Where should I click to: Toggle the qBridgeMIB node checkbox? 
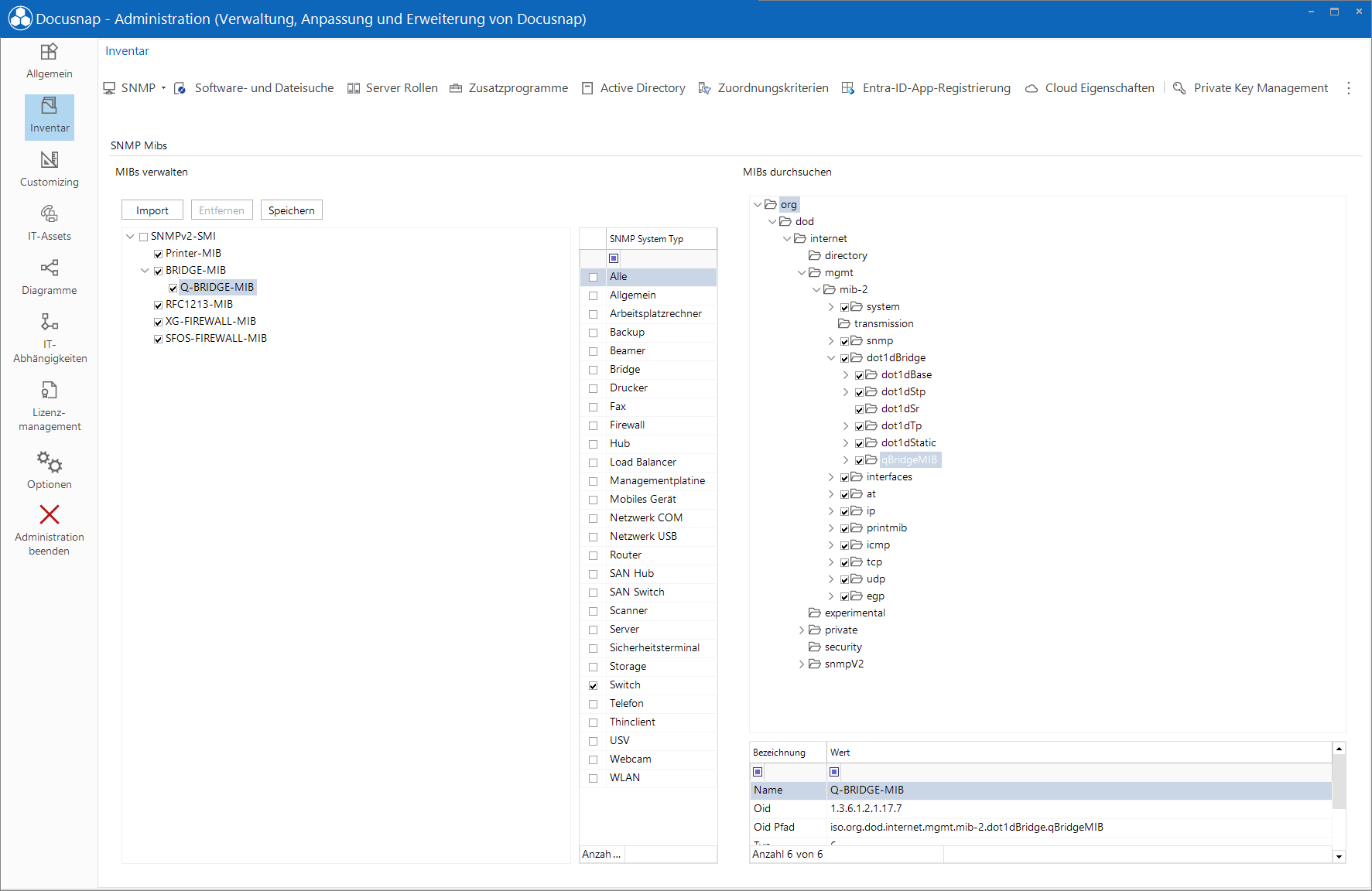click(860, 460)
